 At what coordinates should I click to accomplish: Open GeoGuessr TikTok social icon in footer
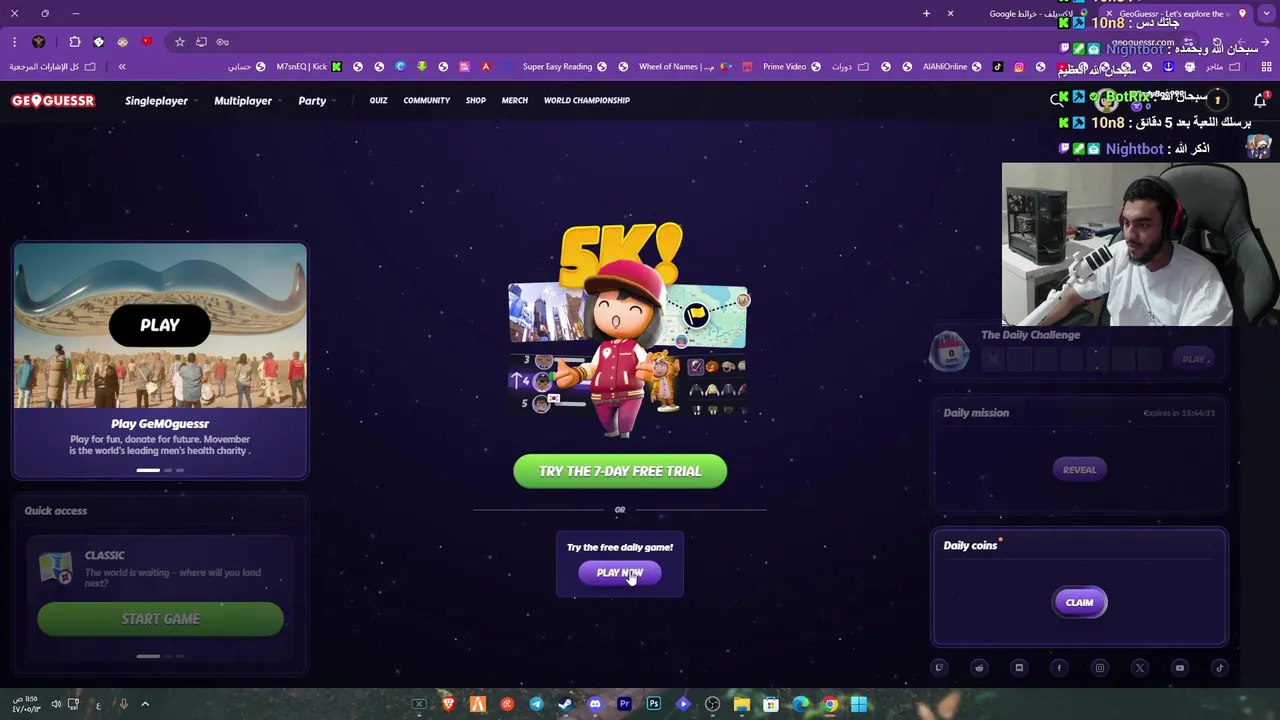[x=1220, y=668]
